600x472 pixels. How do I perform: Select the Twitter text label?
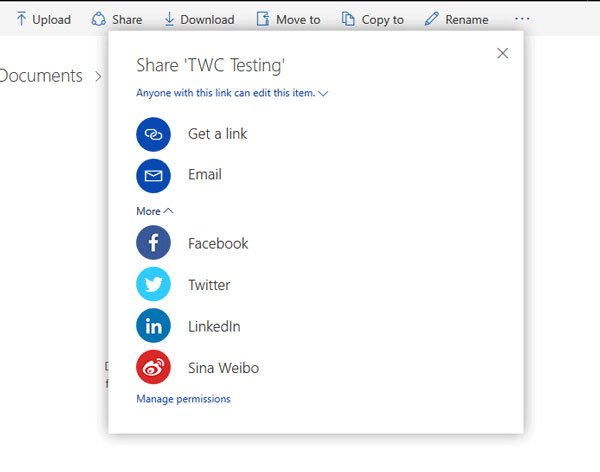click(209, 285)
